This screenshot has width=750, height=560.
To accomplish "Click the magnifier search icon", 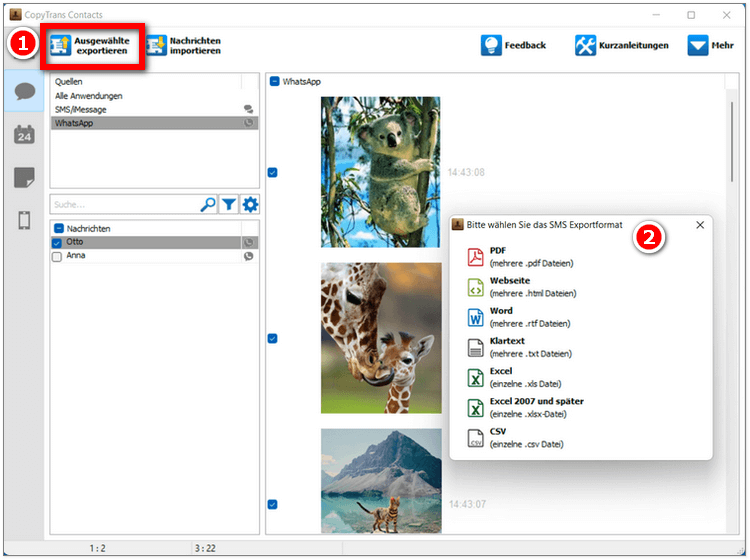I will pyautogui.click(x=208, y=205).
